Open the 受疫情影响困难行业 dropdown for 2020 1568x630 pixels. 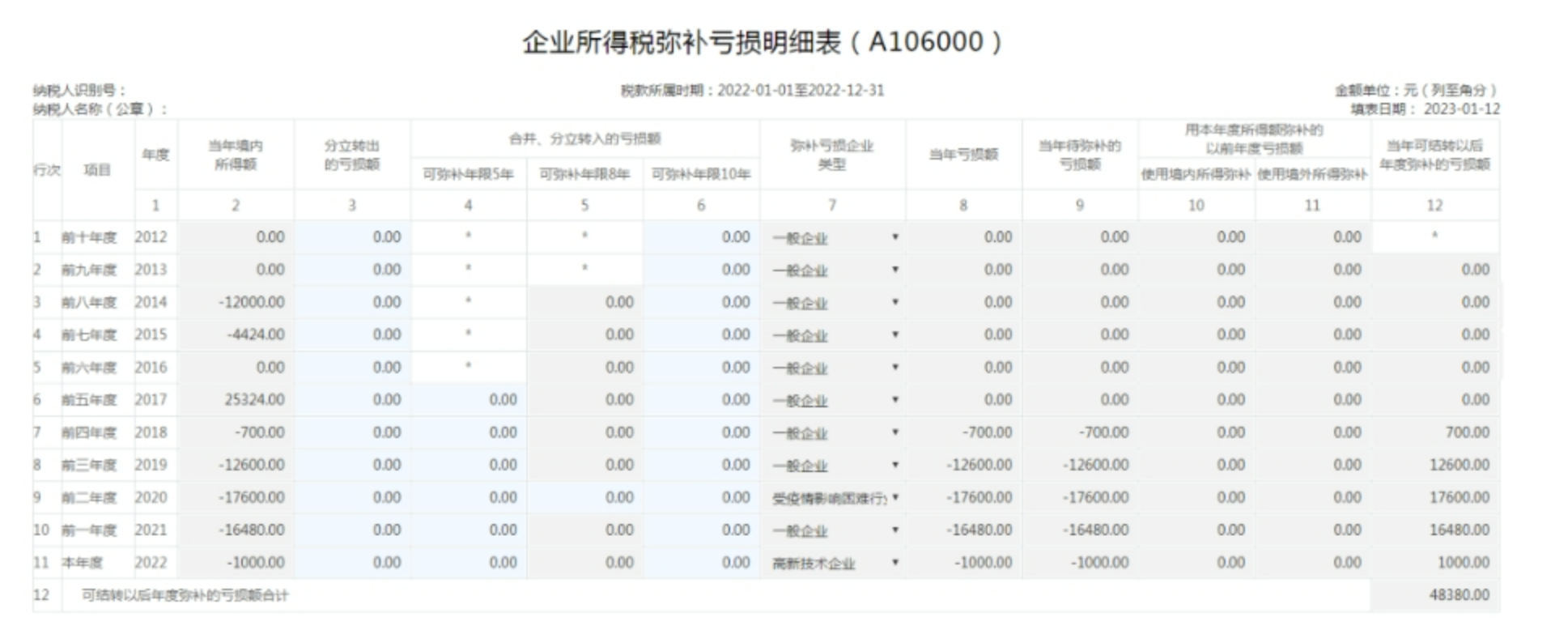pyautogui.click(x=834, y=497)
